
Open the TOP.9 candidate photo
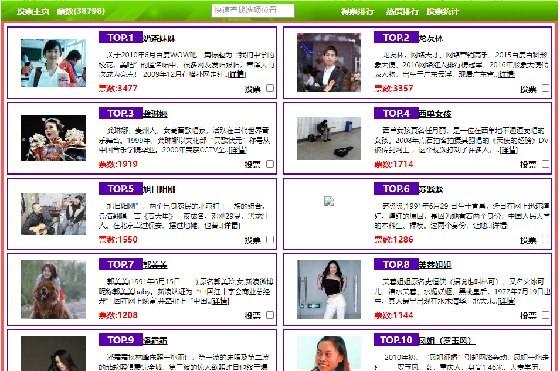coord(53,354)
